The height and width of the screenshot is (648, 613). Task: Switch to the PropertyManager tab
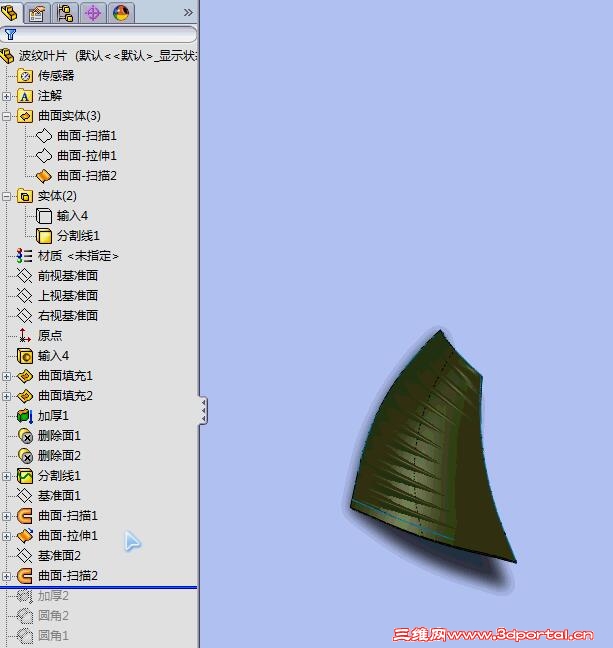[37, 13]
